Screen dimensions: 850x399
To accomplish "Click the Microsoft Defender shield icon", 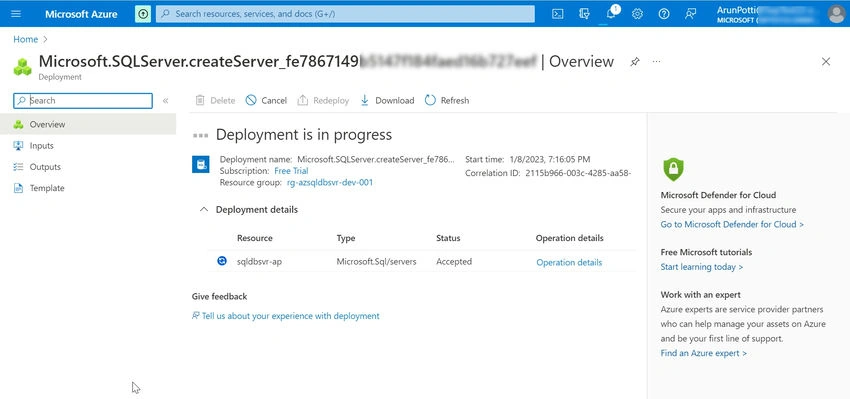I will pos(673,169).
